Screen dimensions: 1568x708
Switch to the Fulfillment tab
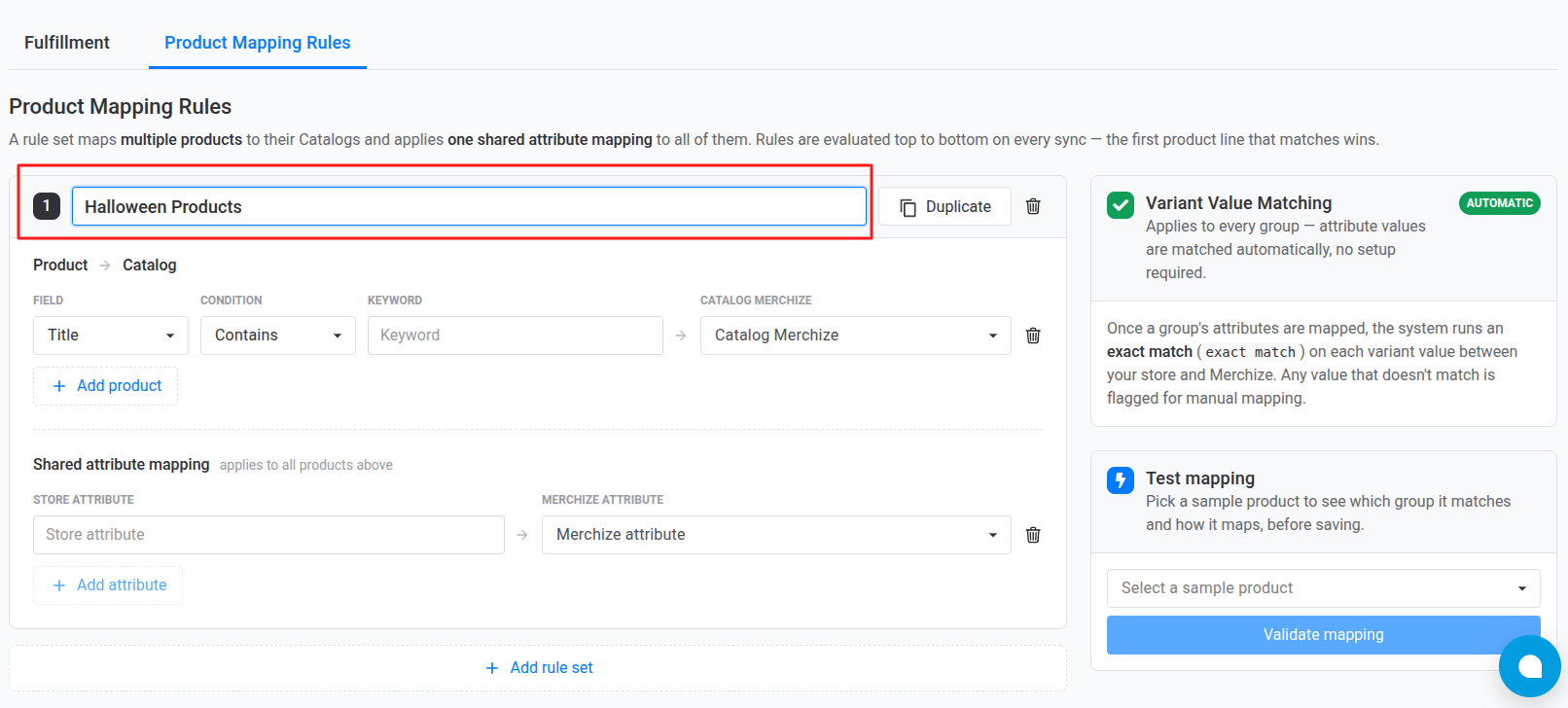tap(67, 43)
